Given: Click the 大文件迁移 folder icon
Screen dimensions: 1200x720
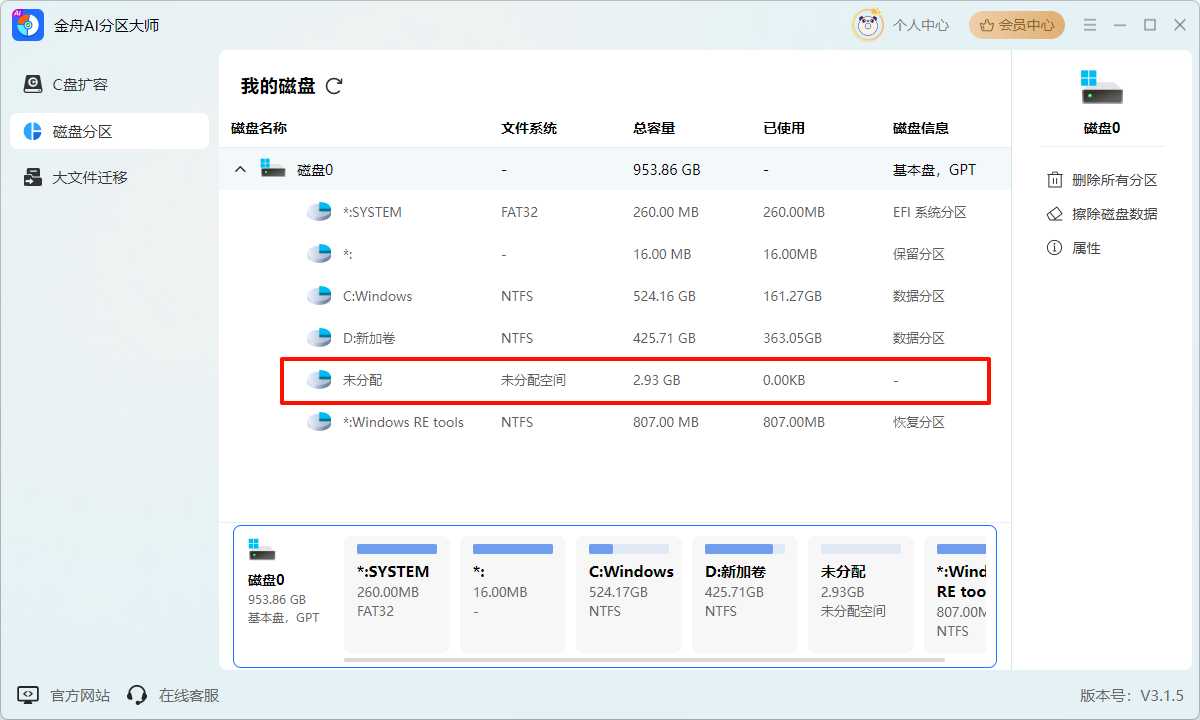Looking at the screenshot, I should click(x=33, y=177).
